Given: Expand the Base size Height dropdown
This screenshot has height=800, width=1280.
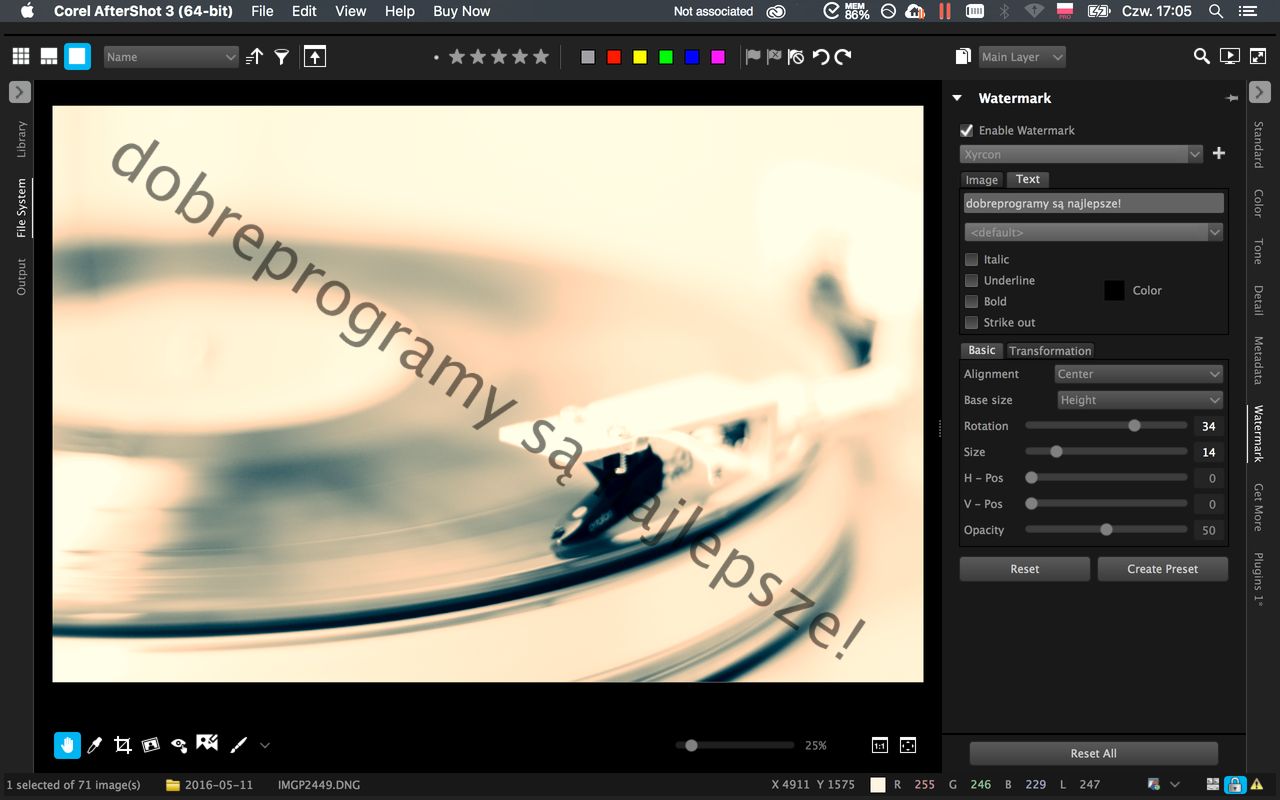Looking at the screenshot, I should [1140, 400].
